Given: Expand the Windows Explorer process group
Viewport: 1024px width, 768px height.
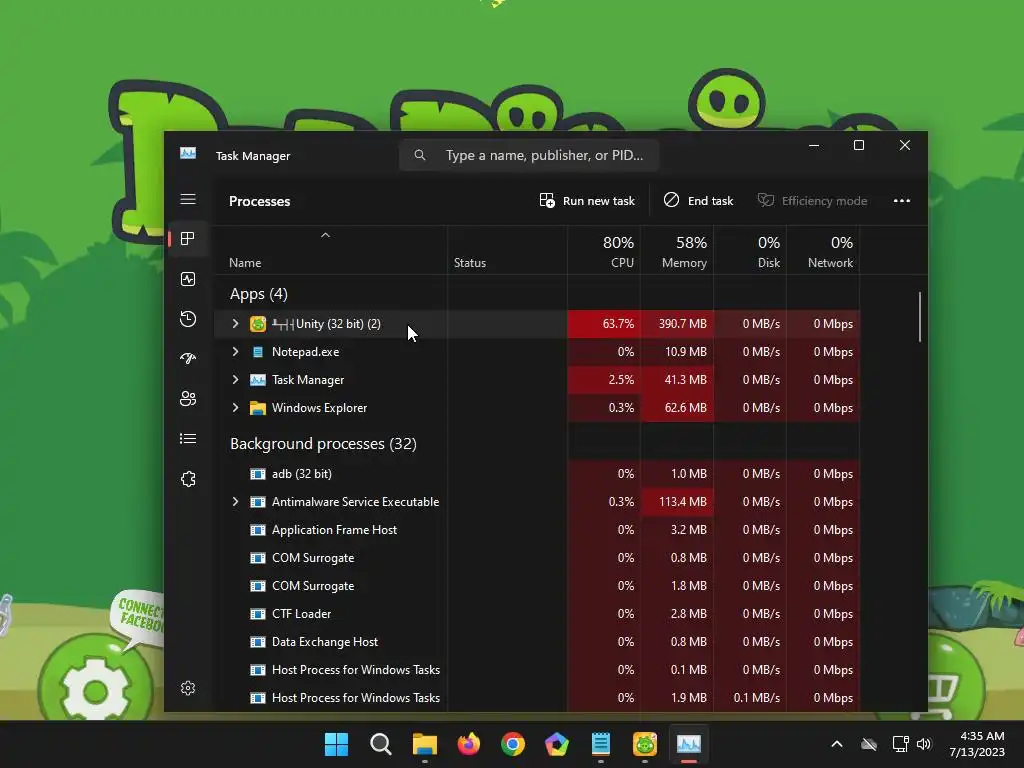Looking at the screenshot, I should 235,408.
